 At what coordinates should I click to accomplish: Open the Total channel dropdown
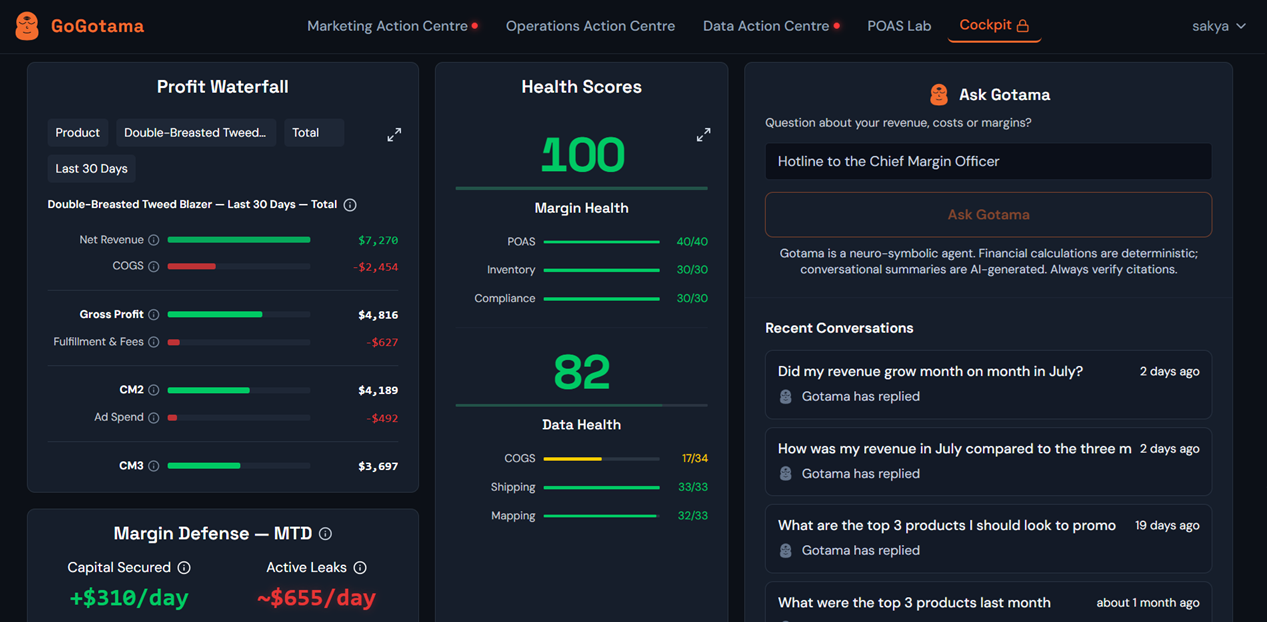(x=314, y=133)
